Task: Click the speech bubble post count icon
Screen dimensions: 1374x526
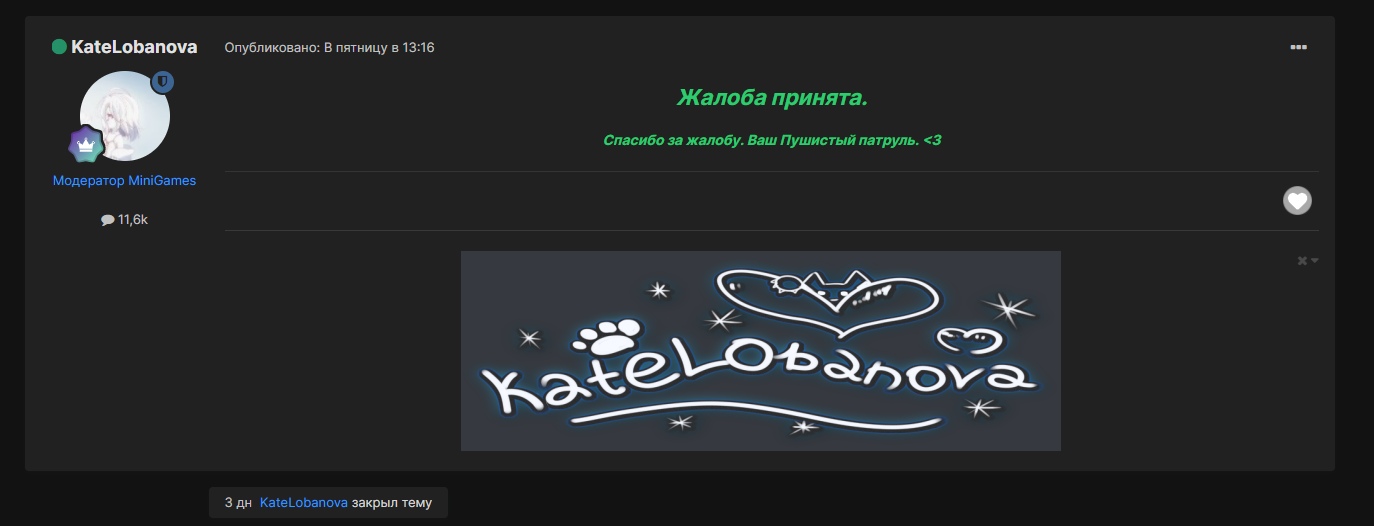Action: 108,220
